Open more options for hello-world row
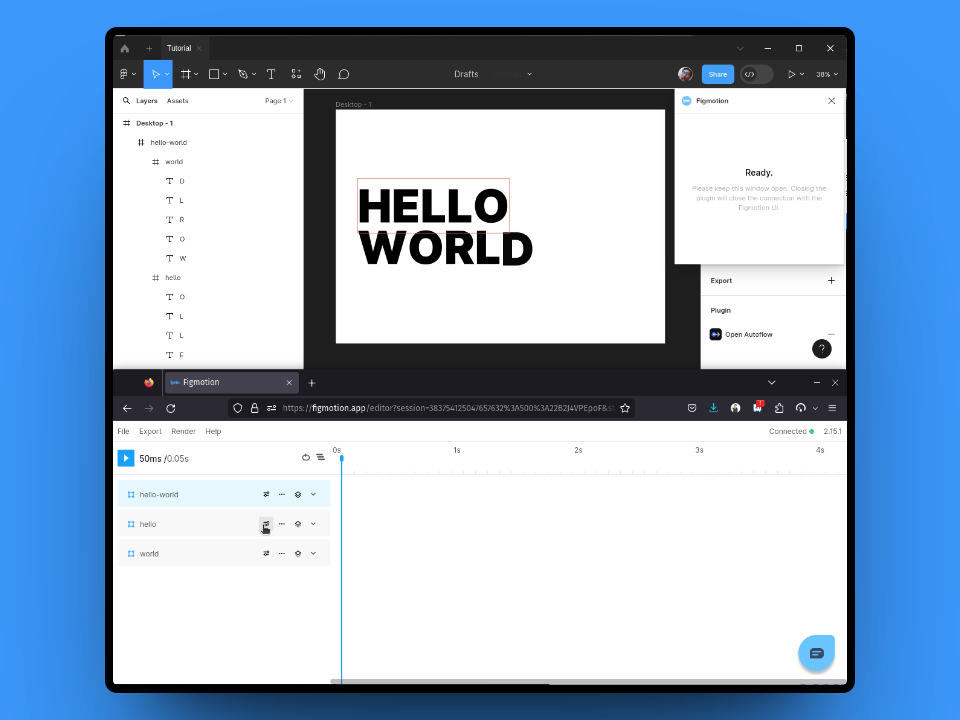 tap(282, 494)
